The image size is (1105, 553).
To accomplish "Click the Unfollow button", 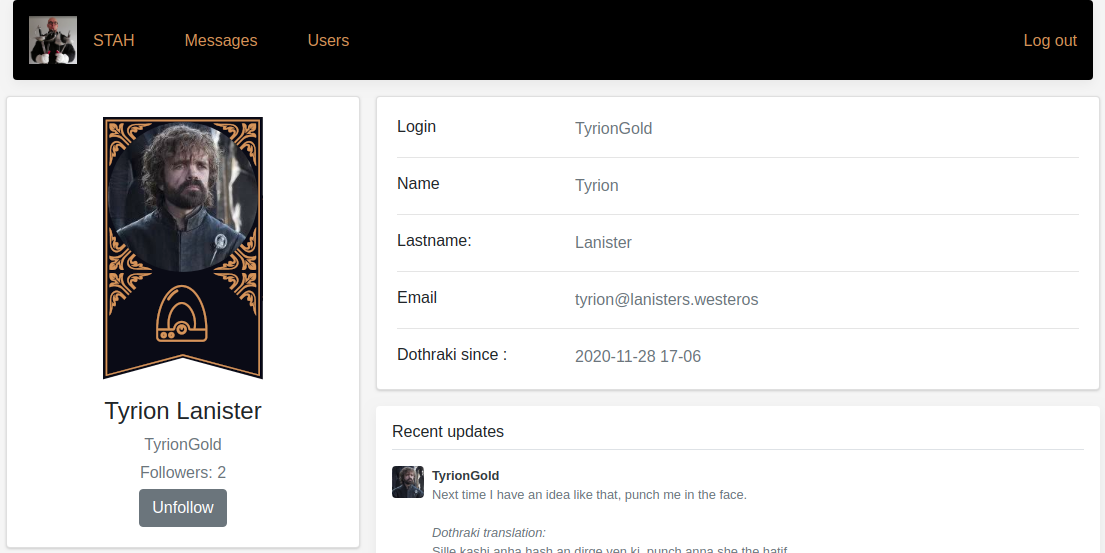I will (x=183, y=507).
